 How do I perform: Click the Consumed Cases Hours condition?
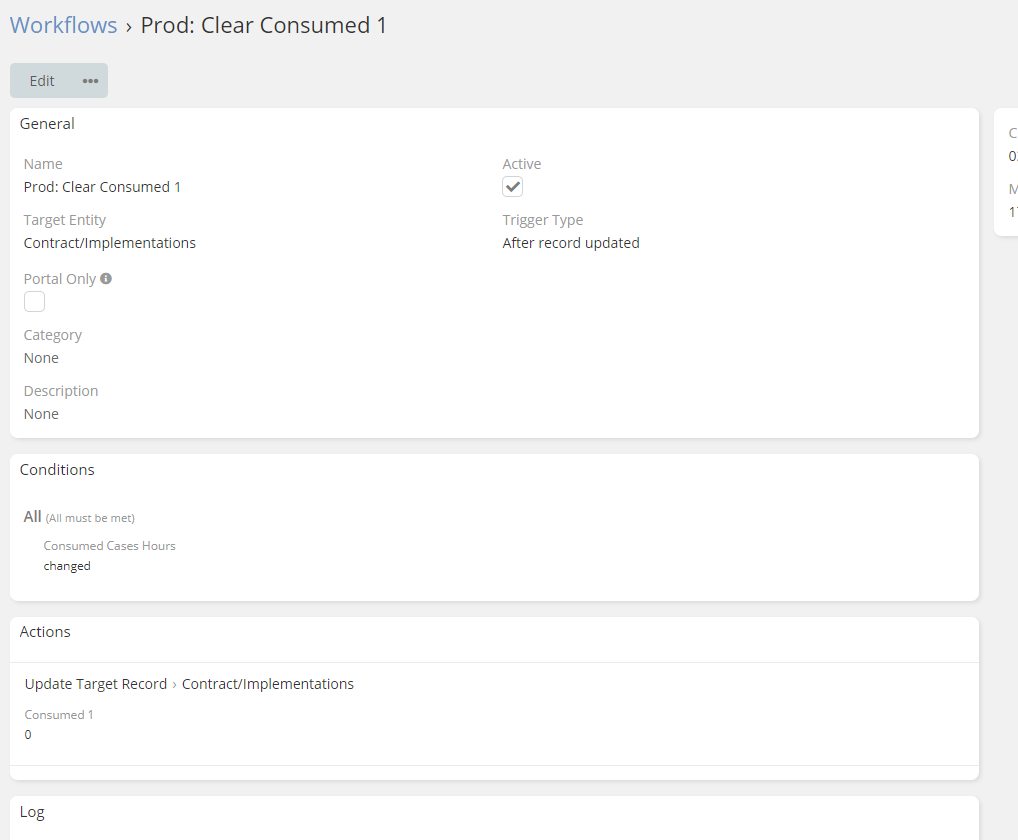[x=110, y=546]
